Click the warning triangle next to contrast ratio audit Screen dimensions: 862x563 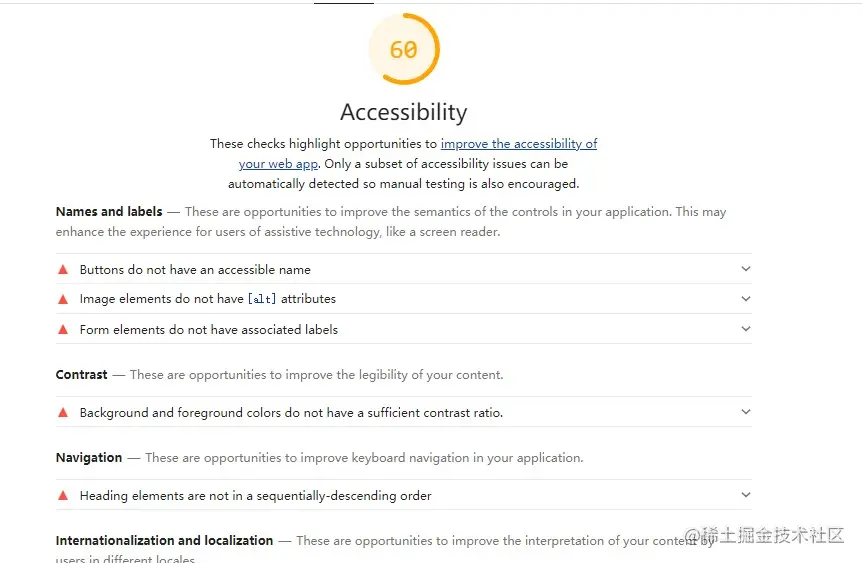pyautogui.click(x=63, y=412)
